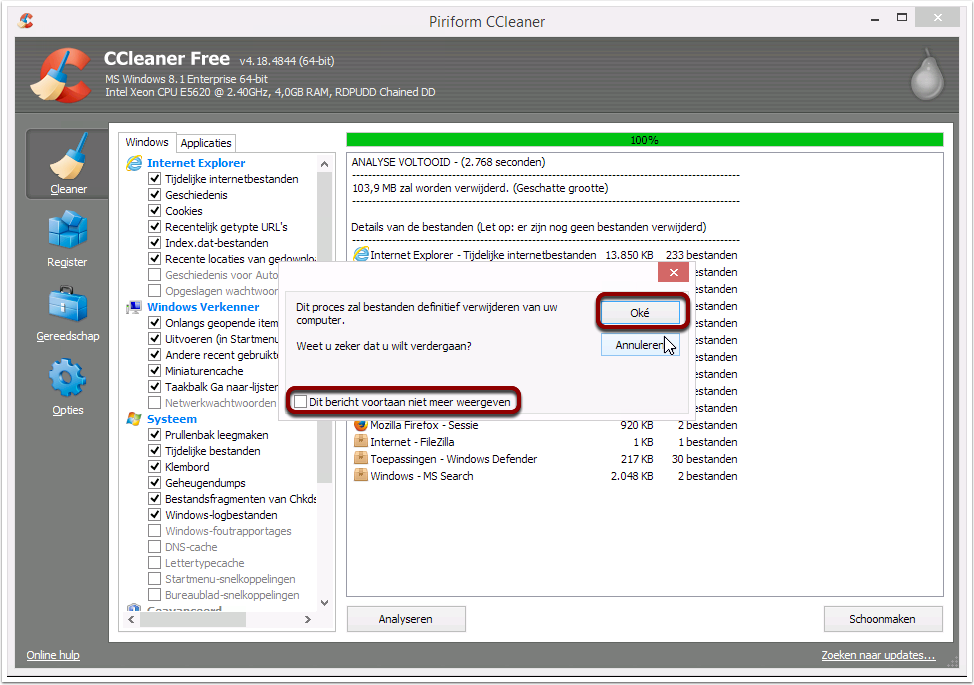Image resolution: width=974 pixels, height=685 pixels.
Task: Click the Windows Verkenner category icon
Action: [x=134, y=307]
